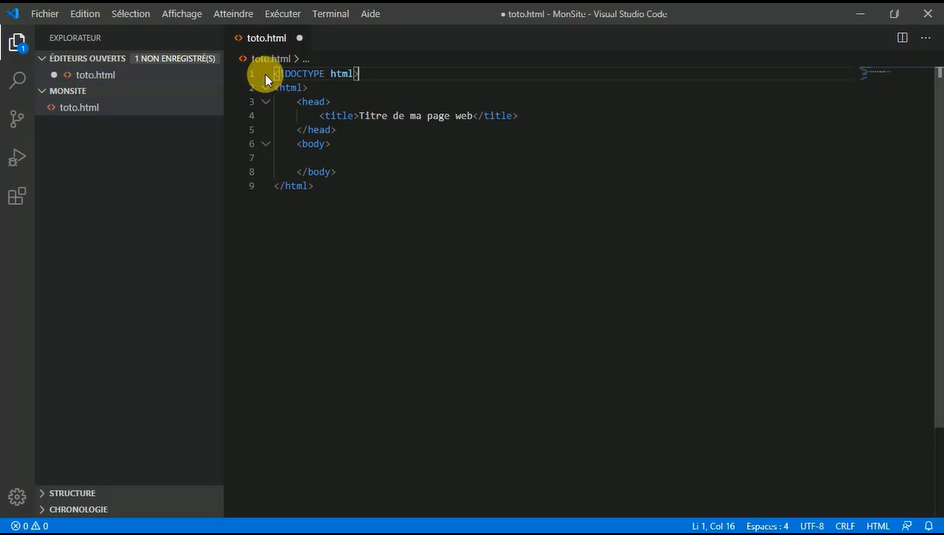The image size is (944, 535).
Task: Open the Source Control view
Action: point(17,119)
